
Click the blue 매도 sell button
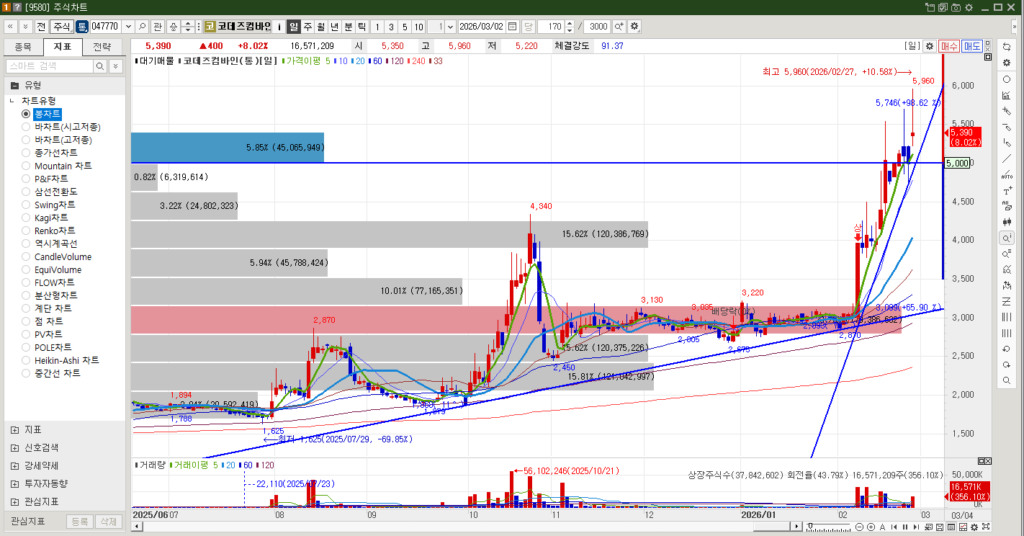pyautogui.click(x=971, y=46)
